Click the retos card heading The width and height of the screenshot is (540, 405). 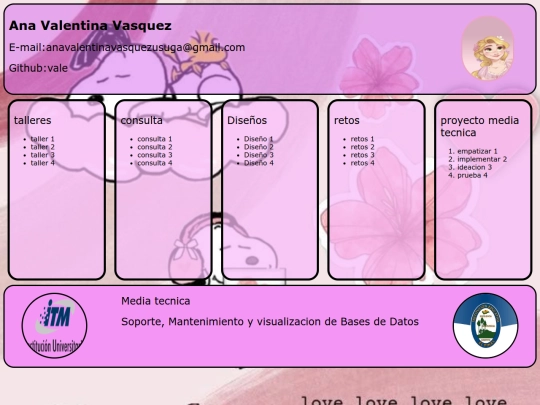coord(347,120)
